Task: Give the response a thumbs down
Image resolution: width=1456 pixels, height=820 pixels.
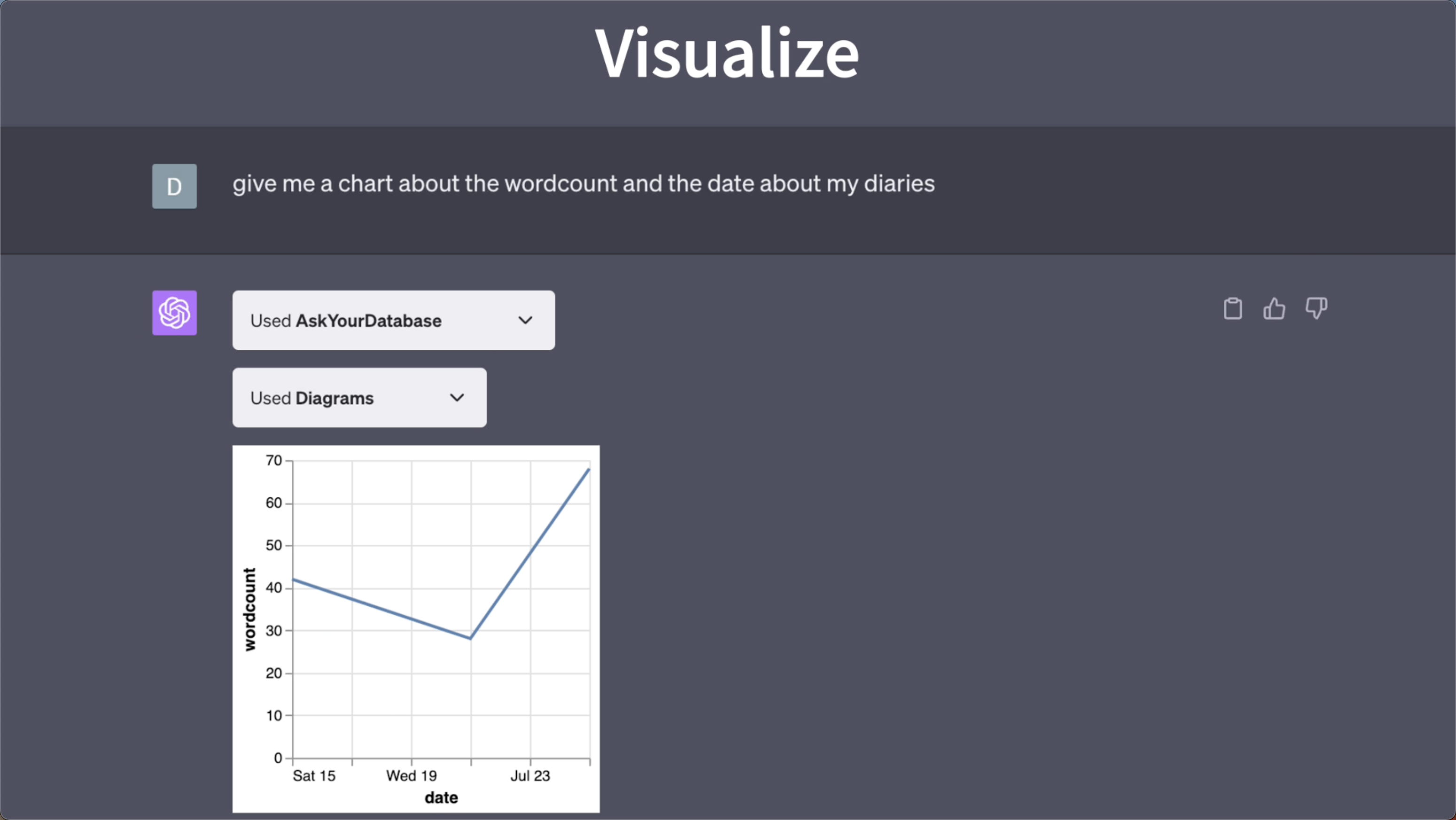Action: 1316,309
